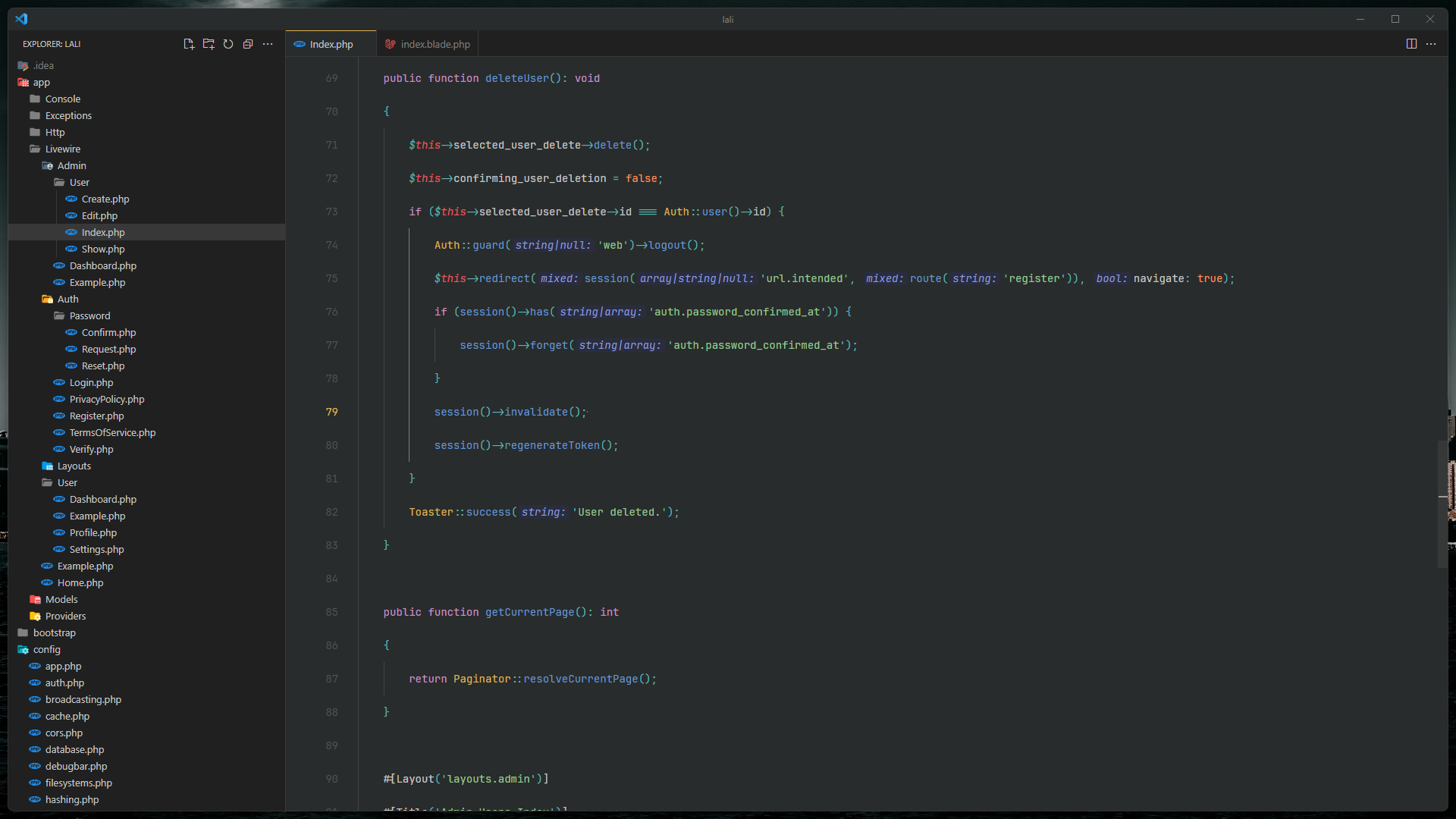The image size is (1456, 819).
Task: Collapse all folders in Explorer
Action: pos(248,44)
